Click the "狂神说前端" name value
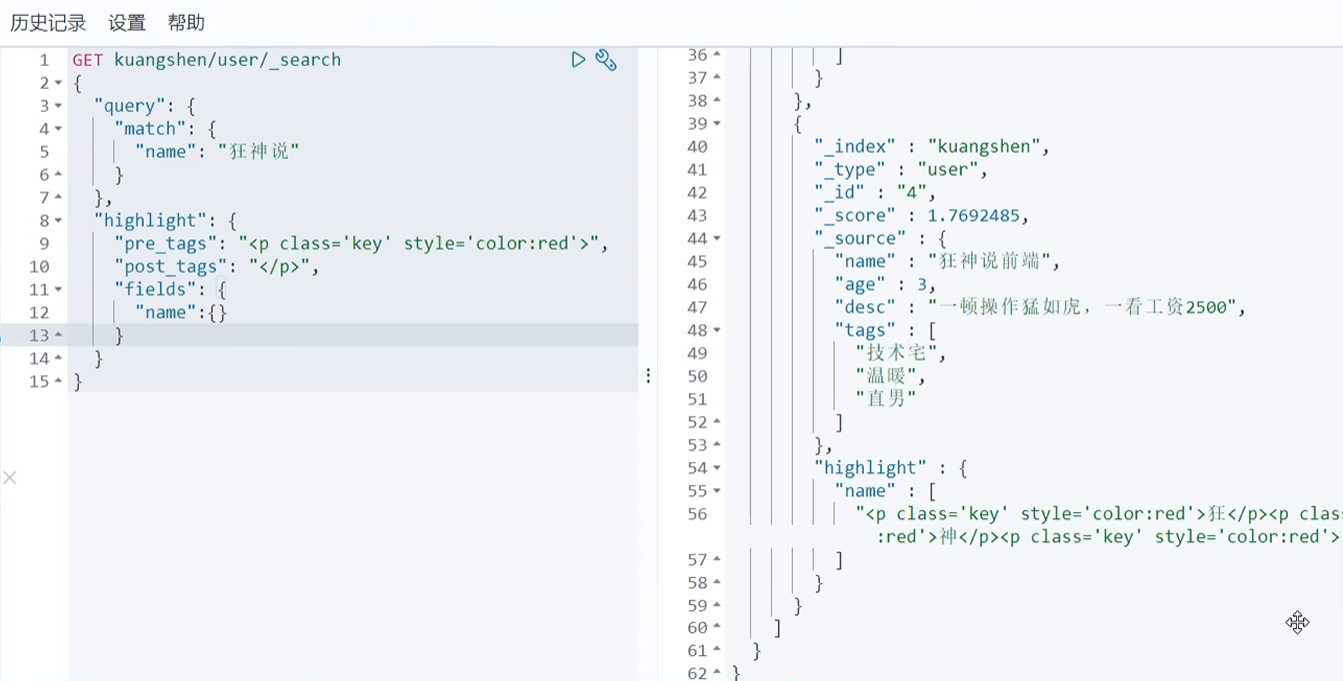 (x=993, y=262)
